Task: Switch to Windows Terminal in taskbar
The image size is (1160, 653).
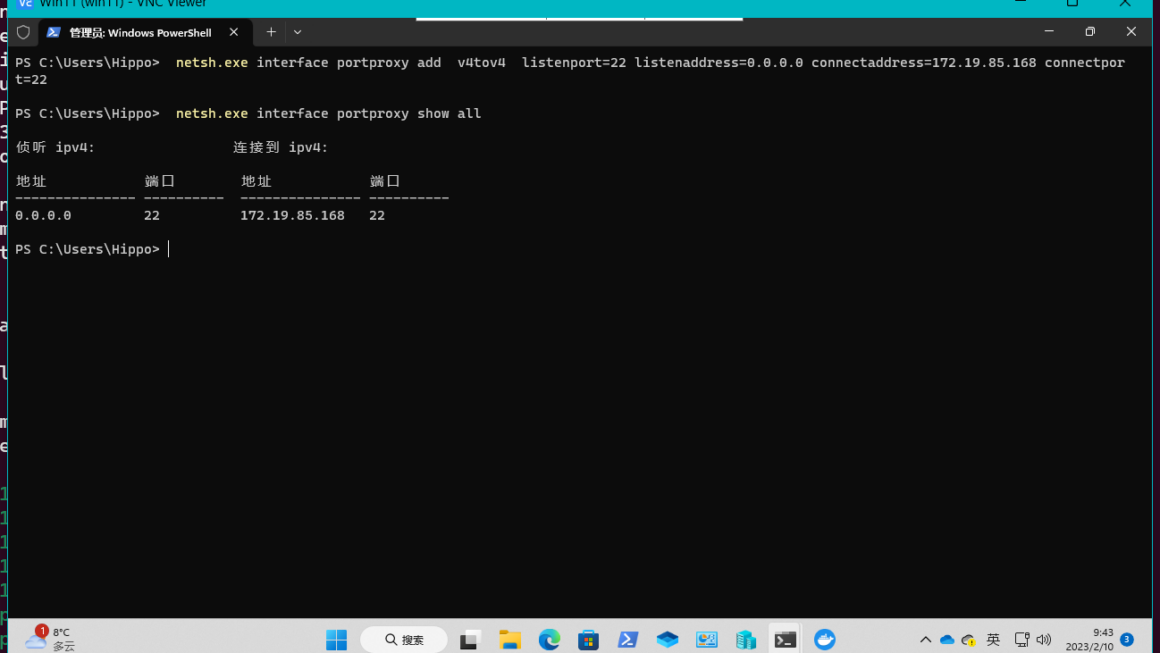Action: [785, 640]
